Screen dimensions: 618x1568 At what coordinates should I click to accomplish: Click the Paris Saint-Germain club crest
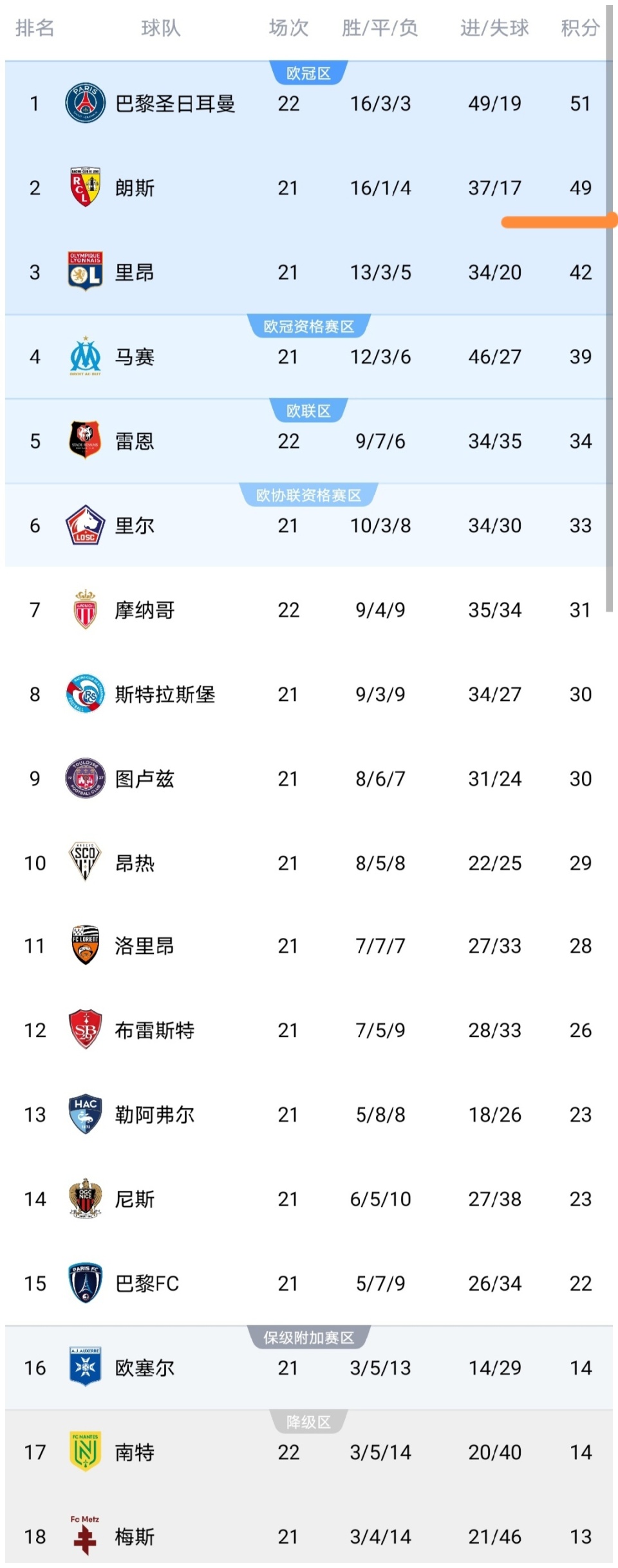pos(85,103)
